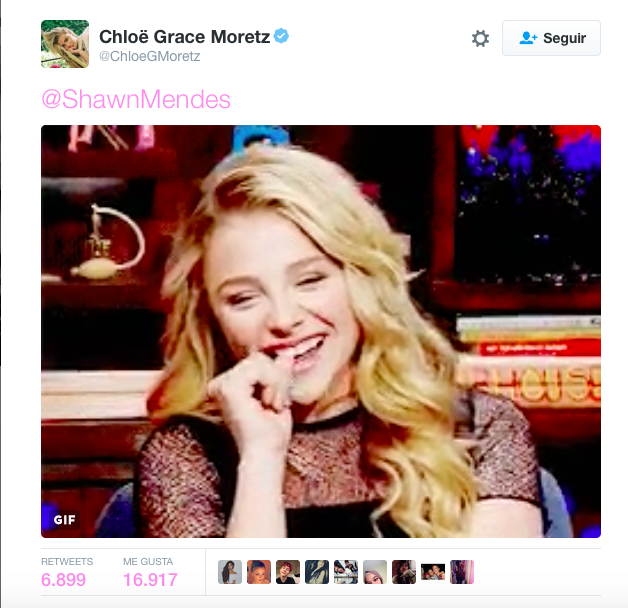Screen dimensions: 628x608
Task: Open avatar of long dark-haired woman in white
Action: point(230,572)
